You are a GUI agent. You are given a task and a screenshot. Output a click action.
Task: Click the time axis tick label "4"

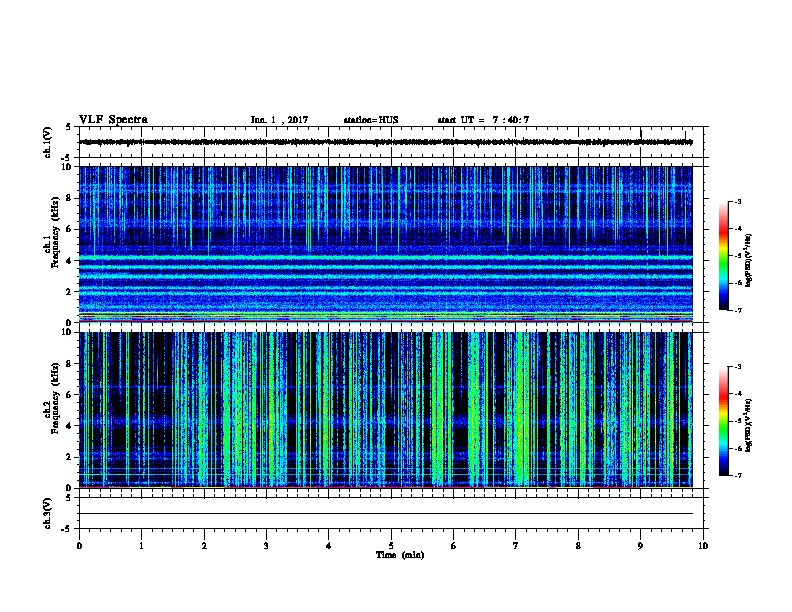[328, 546]
